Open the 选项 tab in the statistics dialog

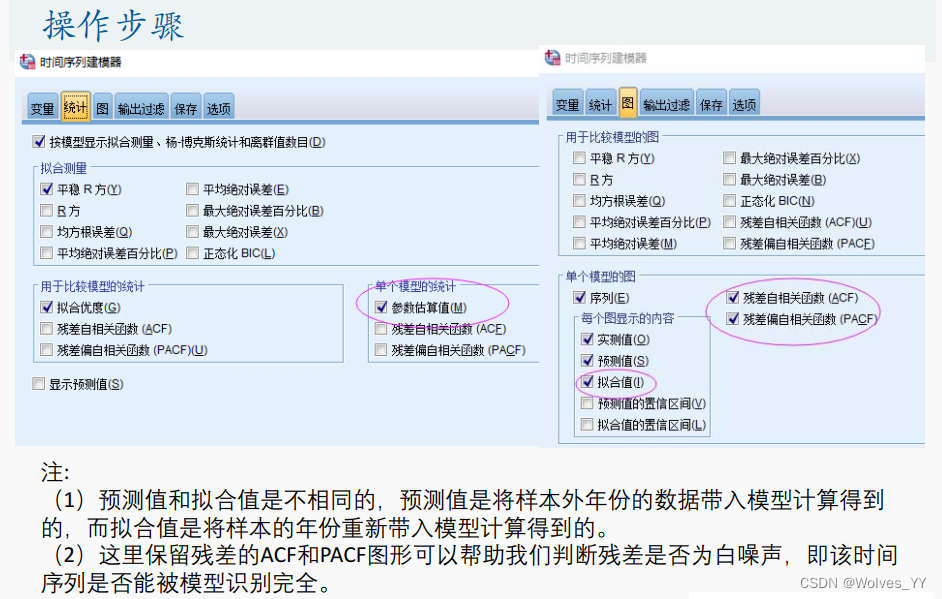pos(219,108)
